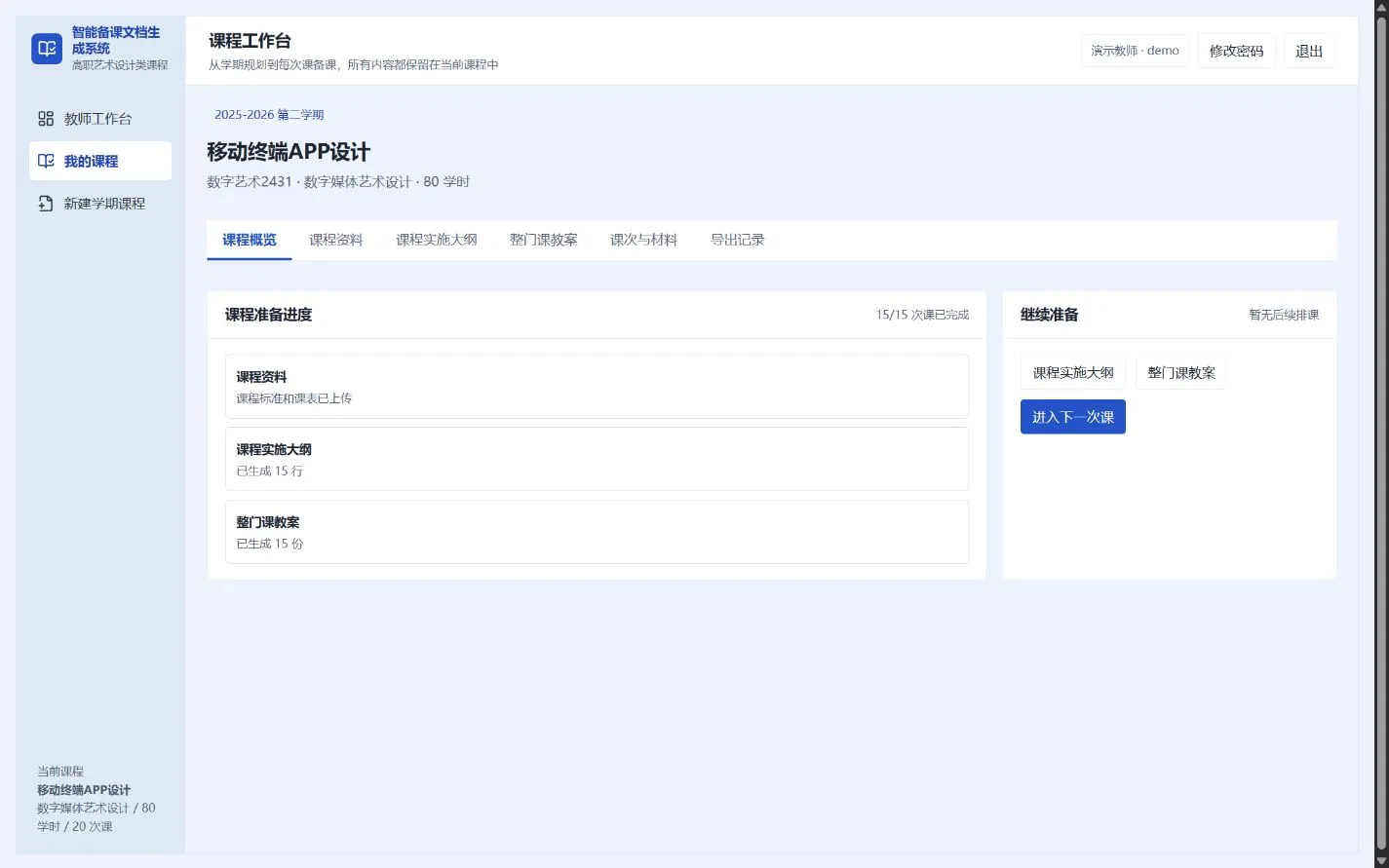Open 教师工作台 in the sidebar

[100, 119]
